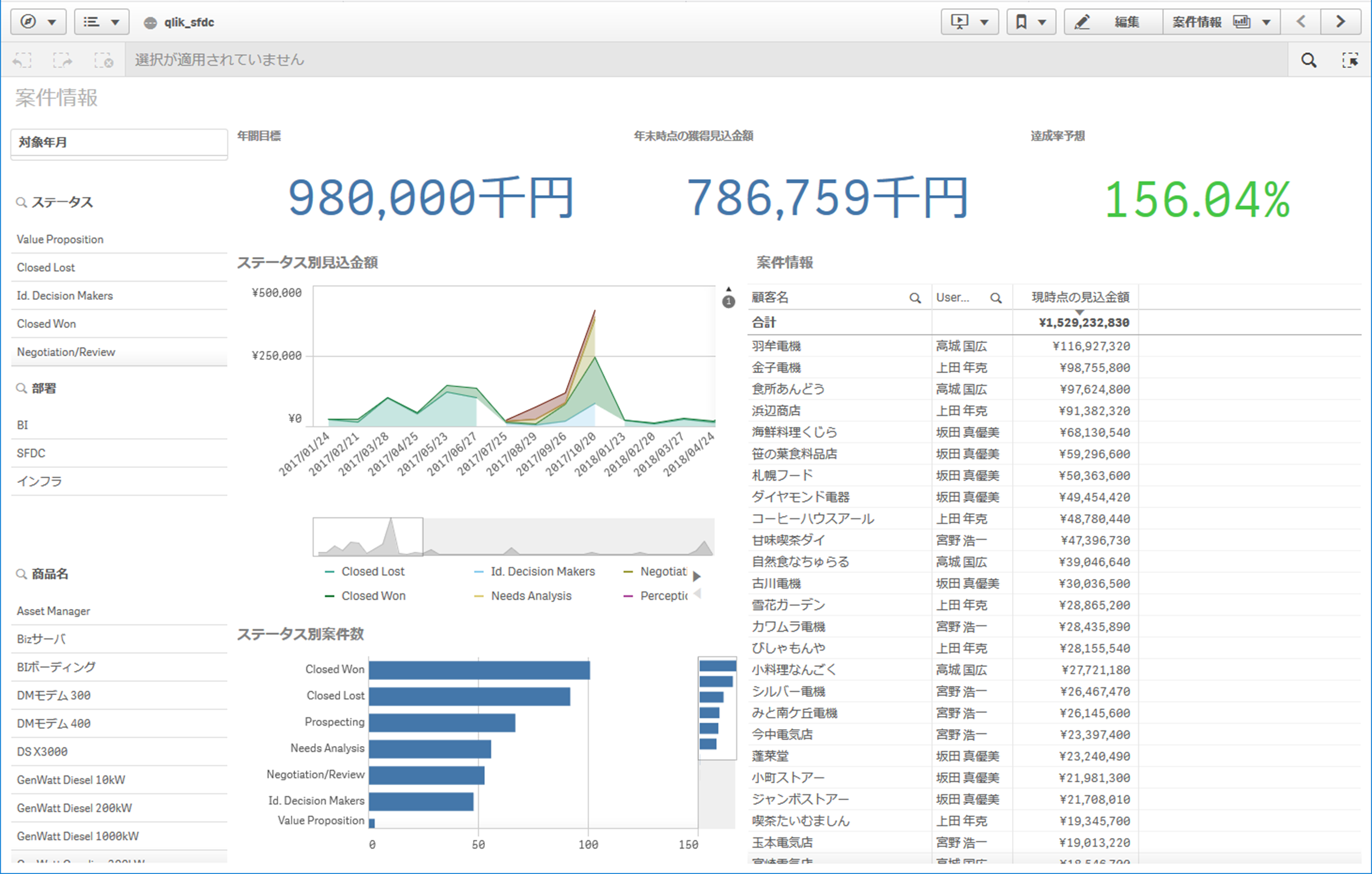
Task: Toggle Value Proposition status filter
Action: 113,239
